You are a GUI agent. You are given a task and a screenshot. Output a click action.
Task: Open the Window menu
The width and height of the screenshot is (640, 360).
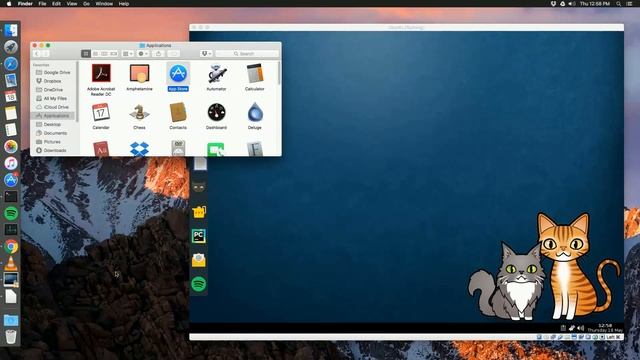pyautogui.click(x=104, y=4)
